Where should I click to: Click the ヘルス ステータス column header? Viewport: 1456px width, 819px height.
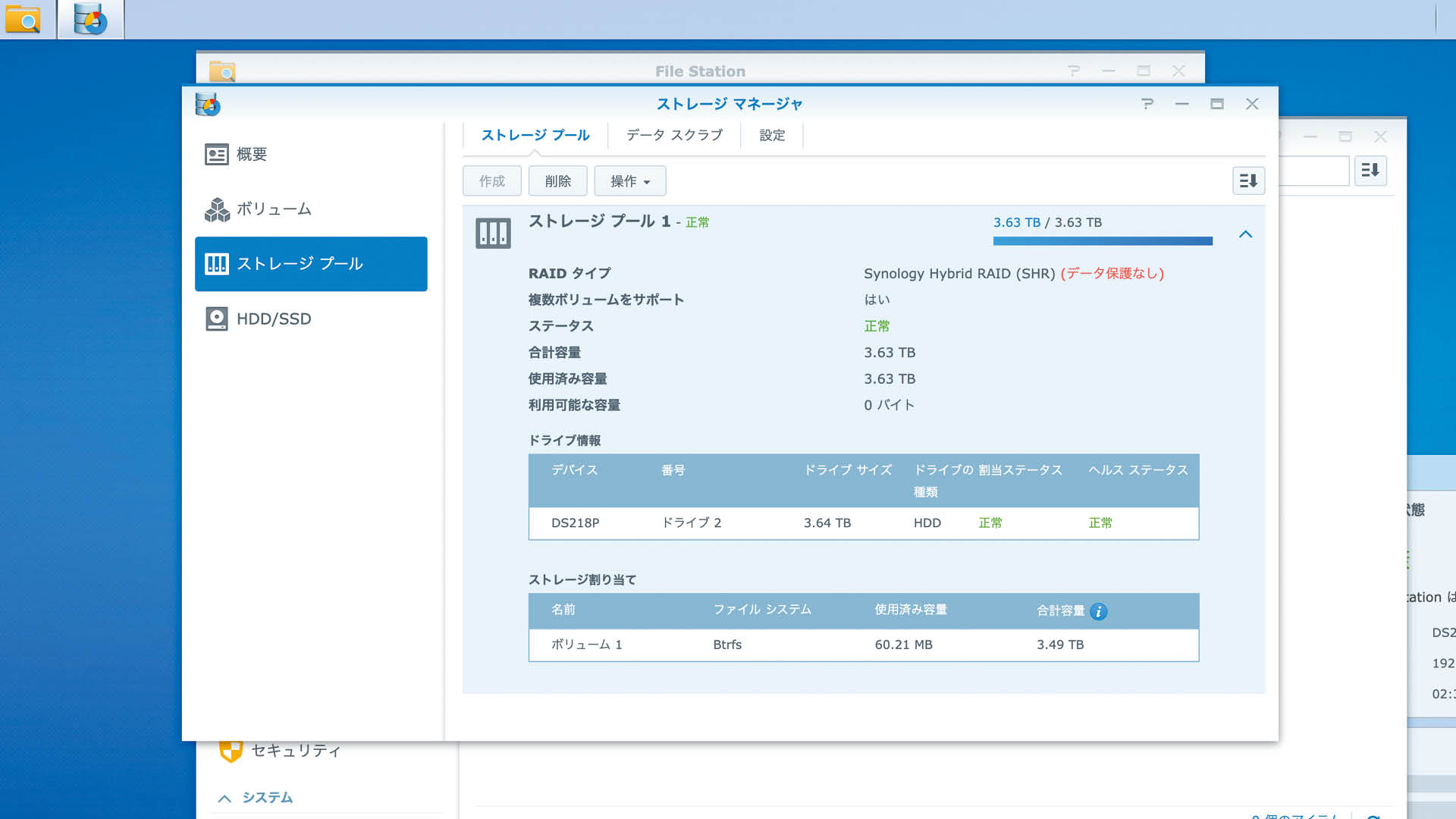1138,470
